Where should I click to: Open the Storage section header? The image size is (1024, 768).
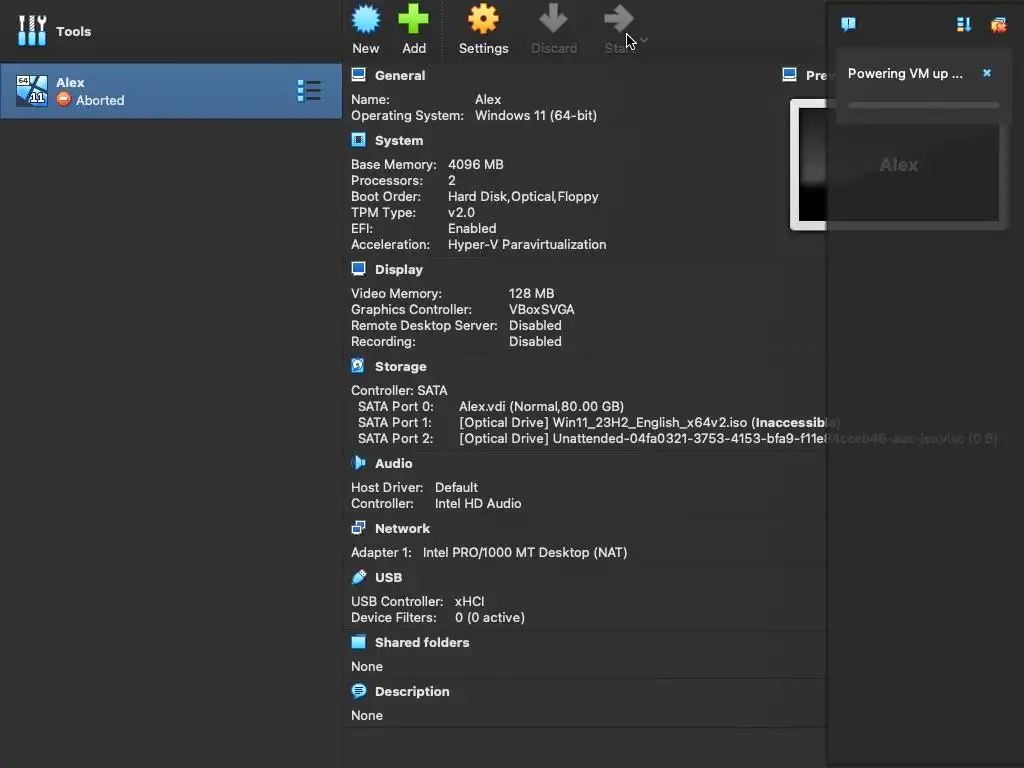400,366
